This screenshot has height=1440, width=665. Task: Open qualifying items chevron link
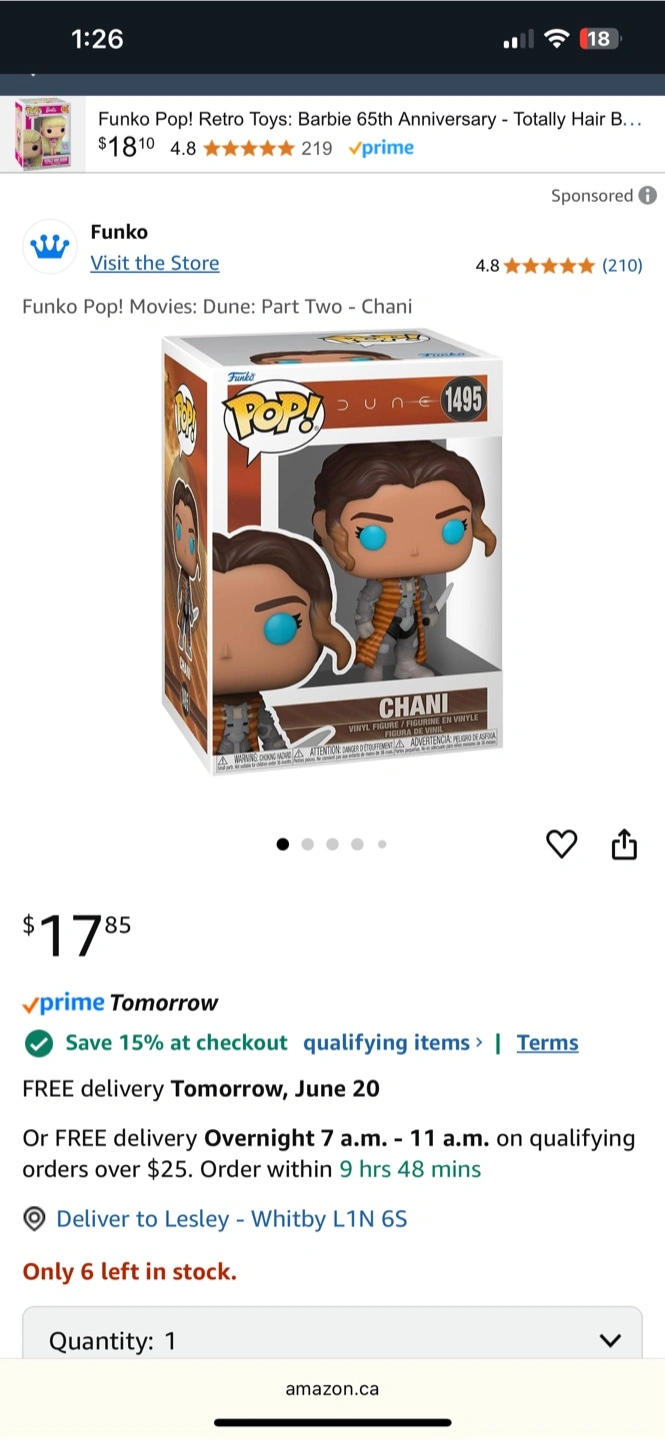pyautogui.click(x=393, y=1043)
